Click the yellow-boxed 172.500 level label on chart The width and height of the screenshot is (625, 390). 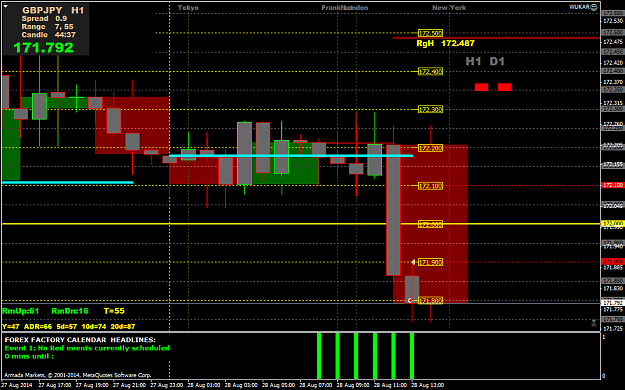[430, 33]
